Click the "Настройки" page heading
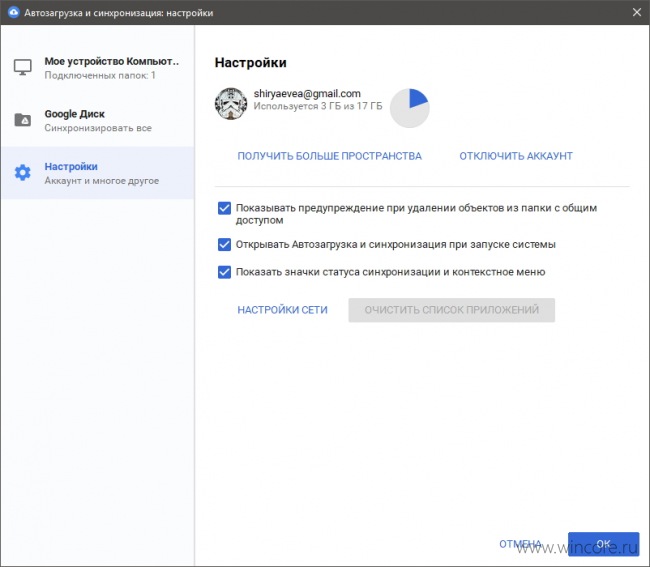This screenshot has width=650, height=567. click(x=250, y=63)
